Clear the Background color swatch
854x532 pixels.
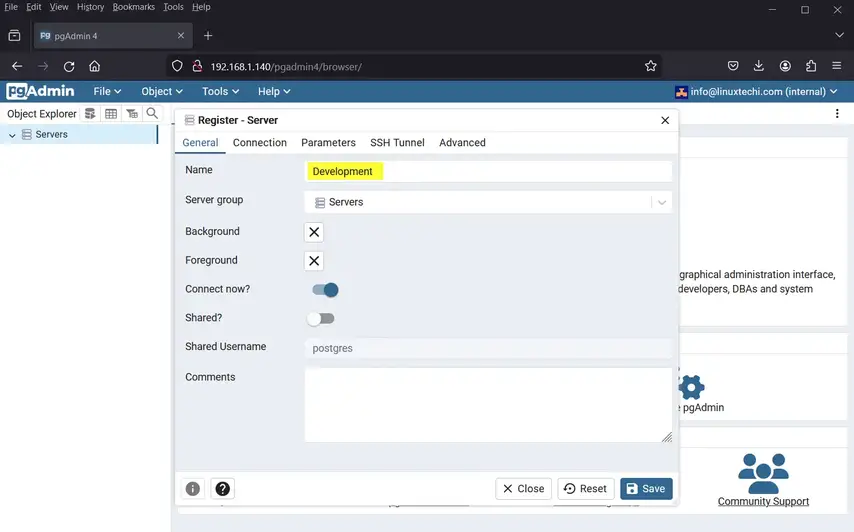(x=314, y=232)
